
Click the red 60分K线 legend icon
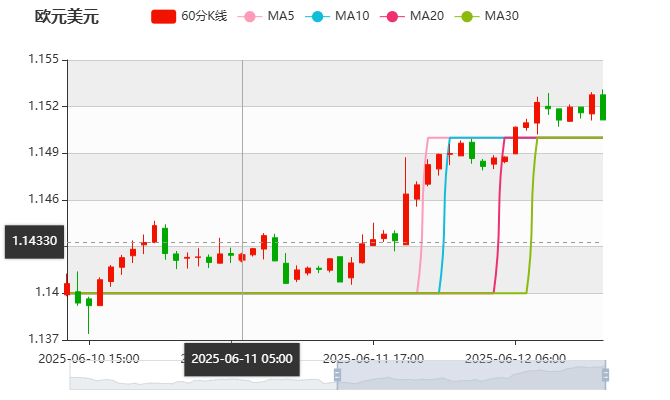coord(164,17)
